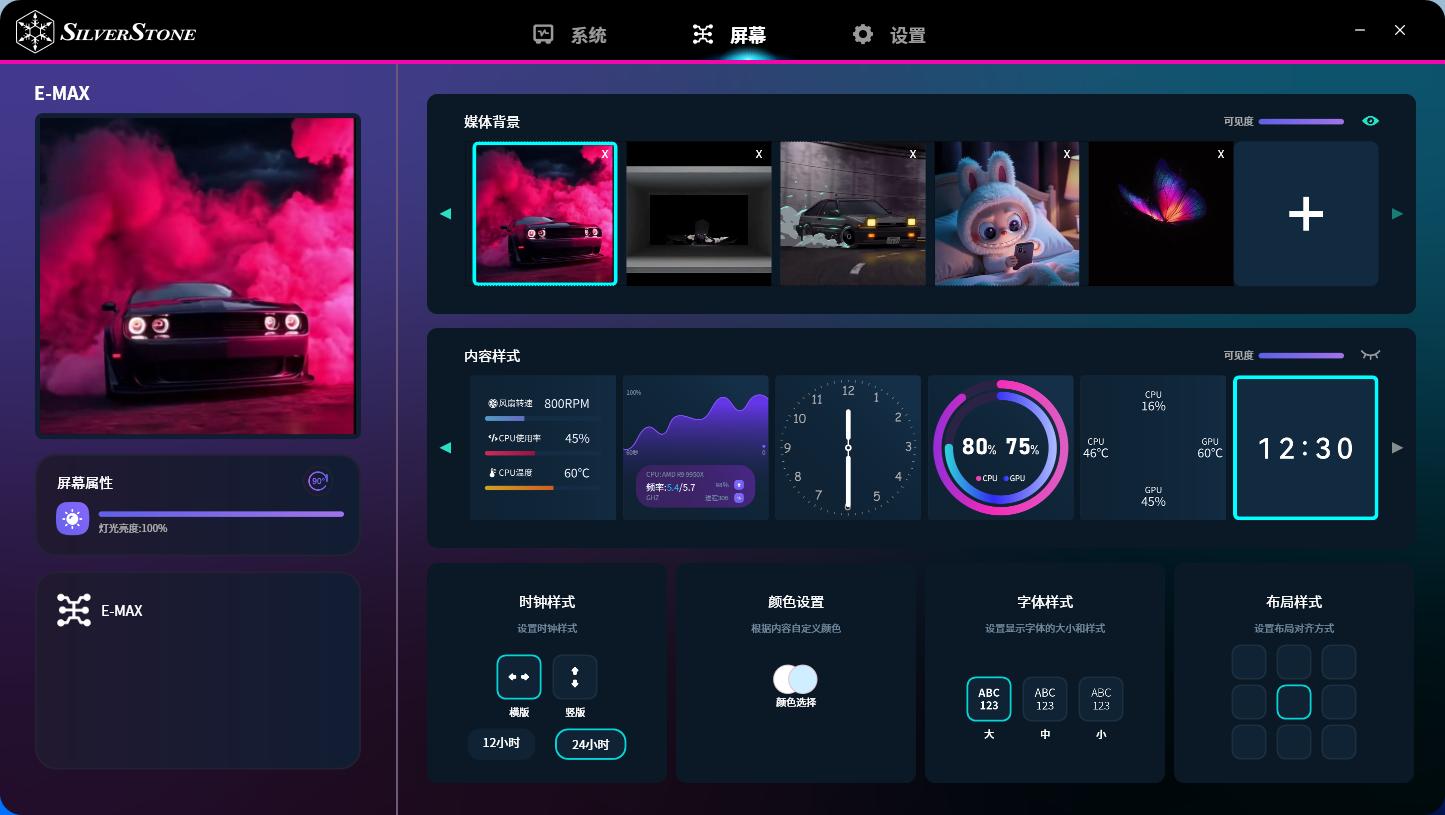This screenshot has width=1445, height=815.
Task: Select the 横版 horizontal clock layout
Action: click(x=519, y=677)
